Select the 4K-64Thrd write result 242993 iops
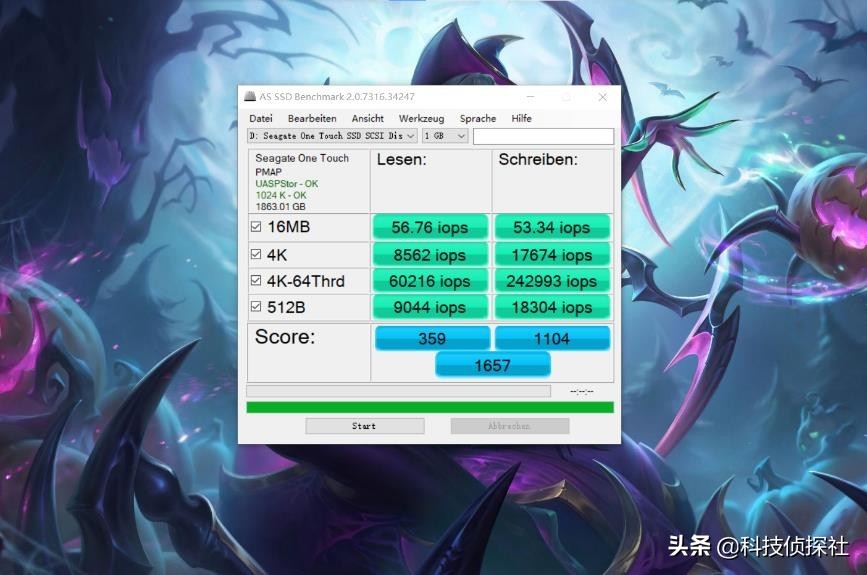The width and height of the screenshot is (867, 575). point(552,281)
